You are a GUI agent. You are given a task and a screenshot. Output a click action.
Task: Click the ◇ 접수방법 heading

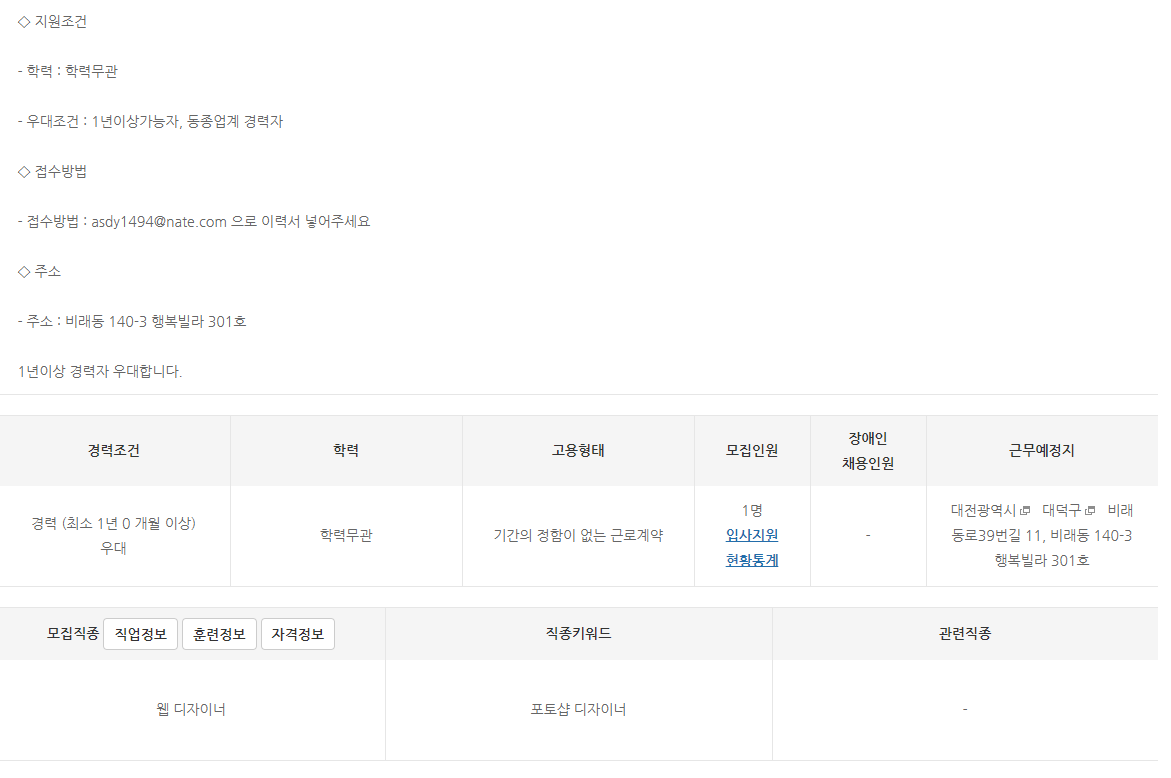52,172
